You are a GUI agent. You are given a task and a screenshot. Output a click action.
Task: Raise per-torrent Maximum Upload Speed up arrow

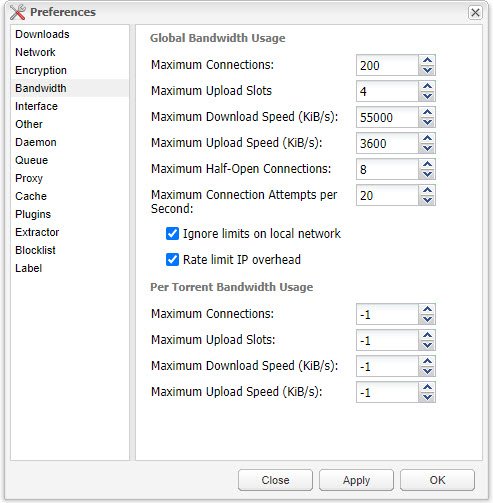click(x=427, y=387)
